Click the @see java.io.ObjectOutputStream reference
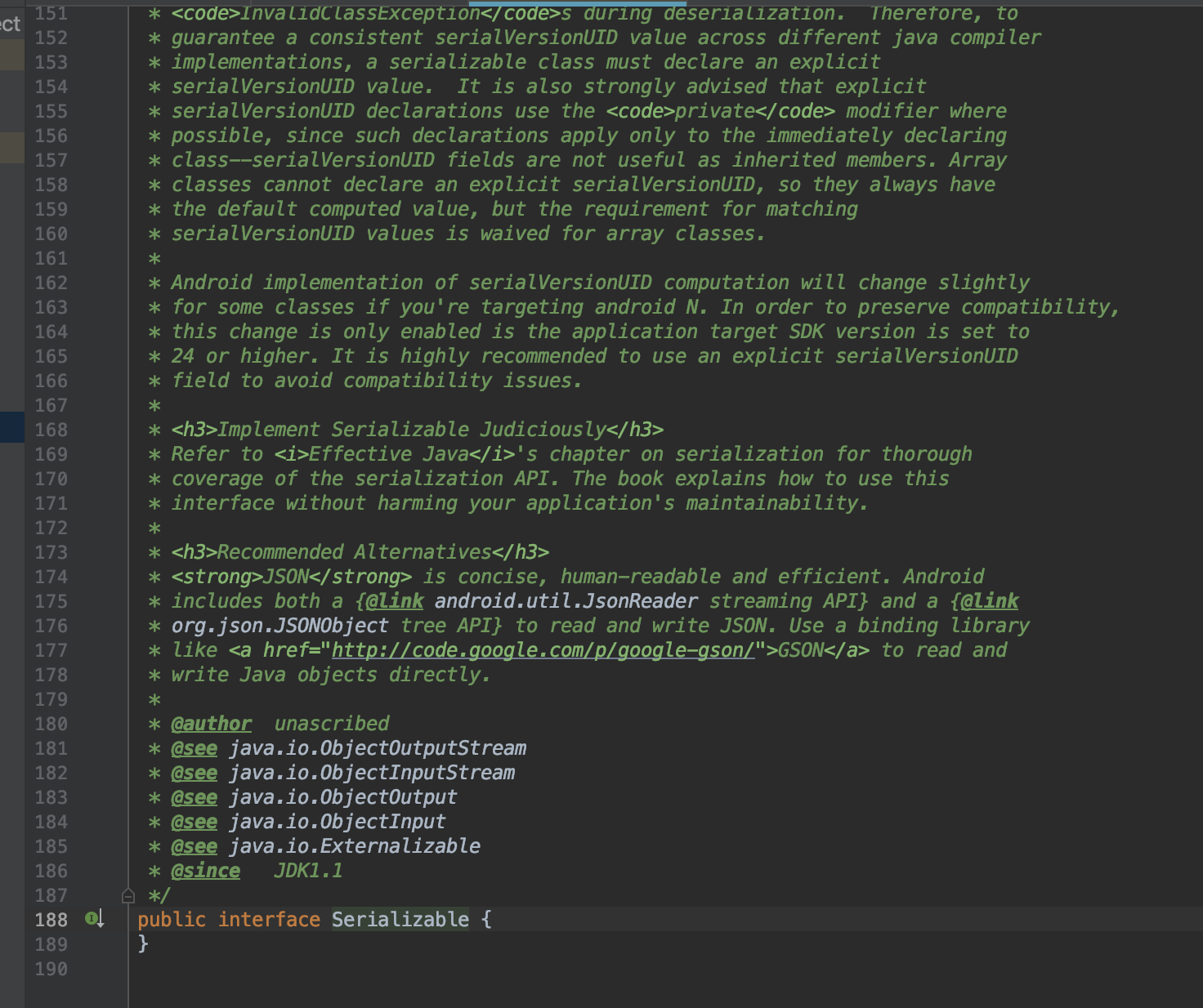Screen dimensions: 1203x1008 point(378,747)
